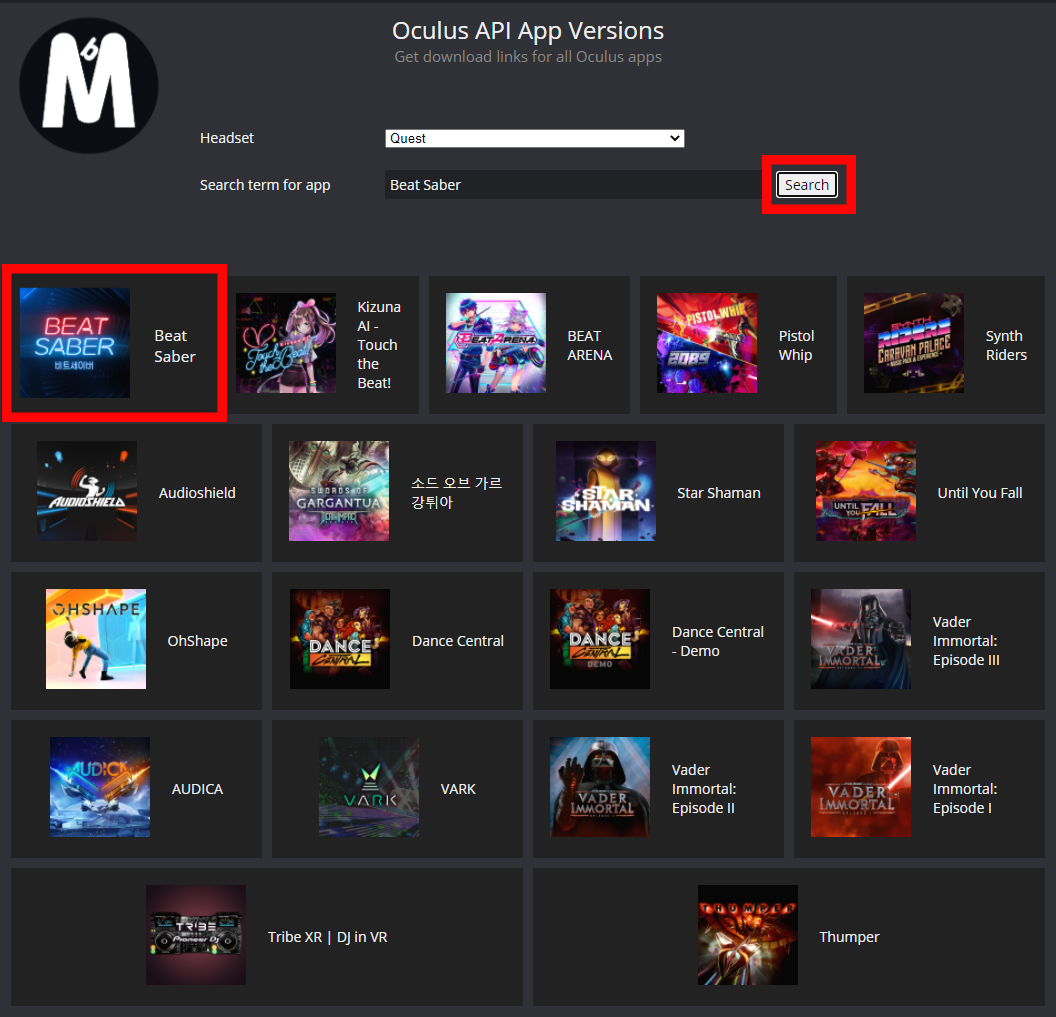Open the BEAT ARENA cover art
Image resolution: width=1056 pixels, height=1017 pixels.
(496, 343)
